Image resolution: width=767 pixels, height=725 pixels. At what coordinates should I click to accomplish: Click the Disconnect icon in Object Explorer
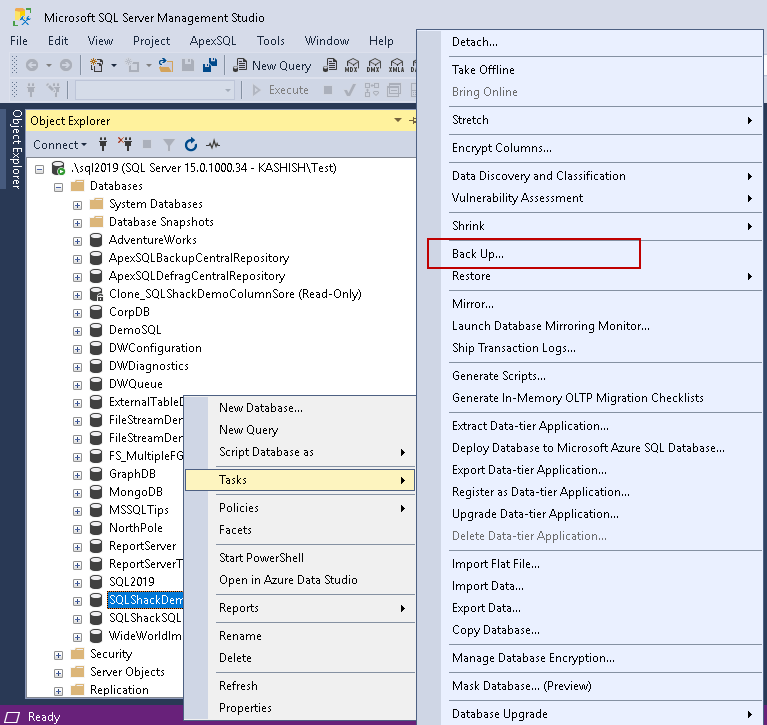click(125, 143)
